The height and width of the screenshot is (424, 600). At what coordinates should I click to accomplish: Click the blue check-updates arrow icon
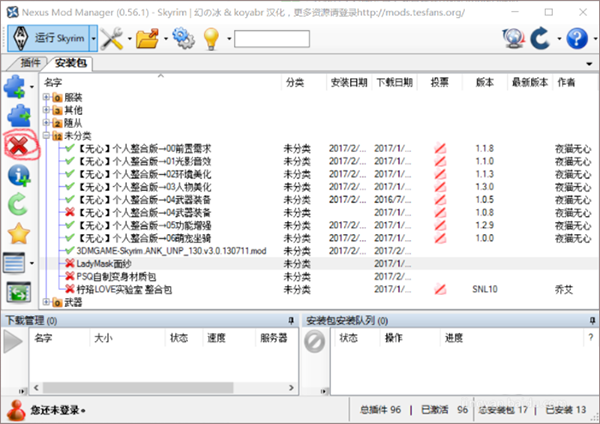(x=540, y=38)
